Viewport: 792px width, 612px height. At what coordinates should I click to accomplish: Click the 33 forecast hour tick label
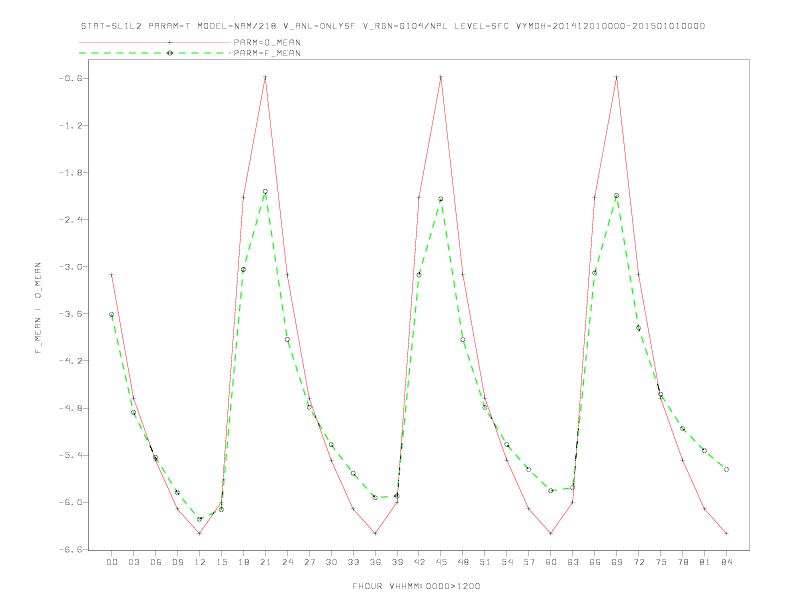click(x=353, y=562)
